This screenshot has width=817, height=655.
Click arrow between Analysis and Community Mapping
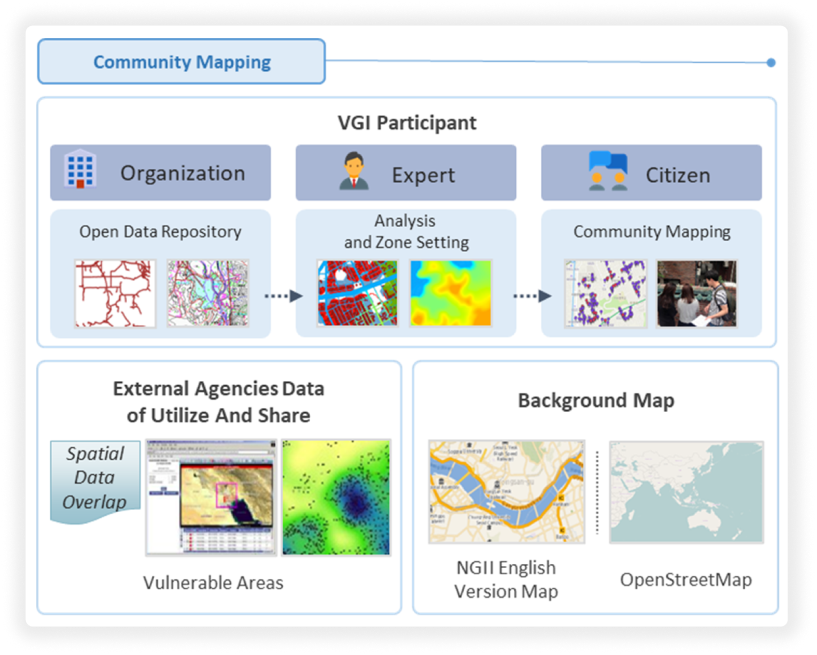(531, 296)
